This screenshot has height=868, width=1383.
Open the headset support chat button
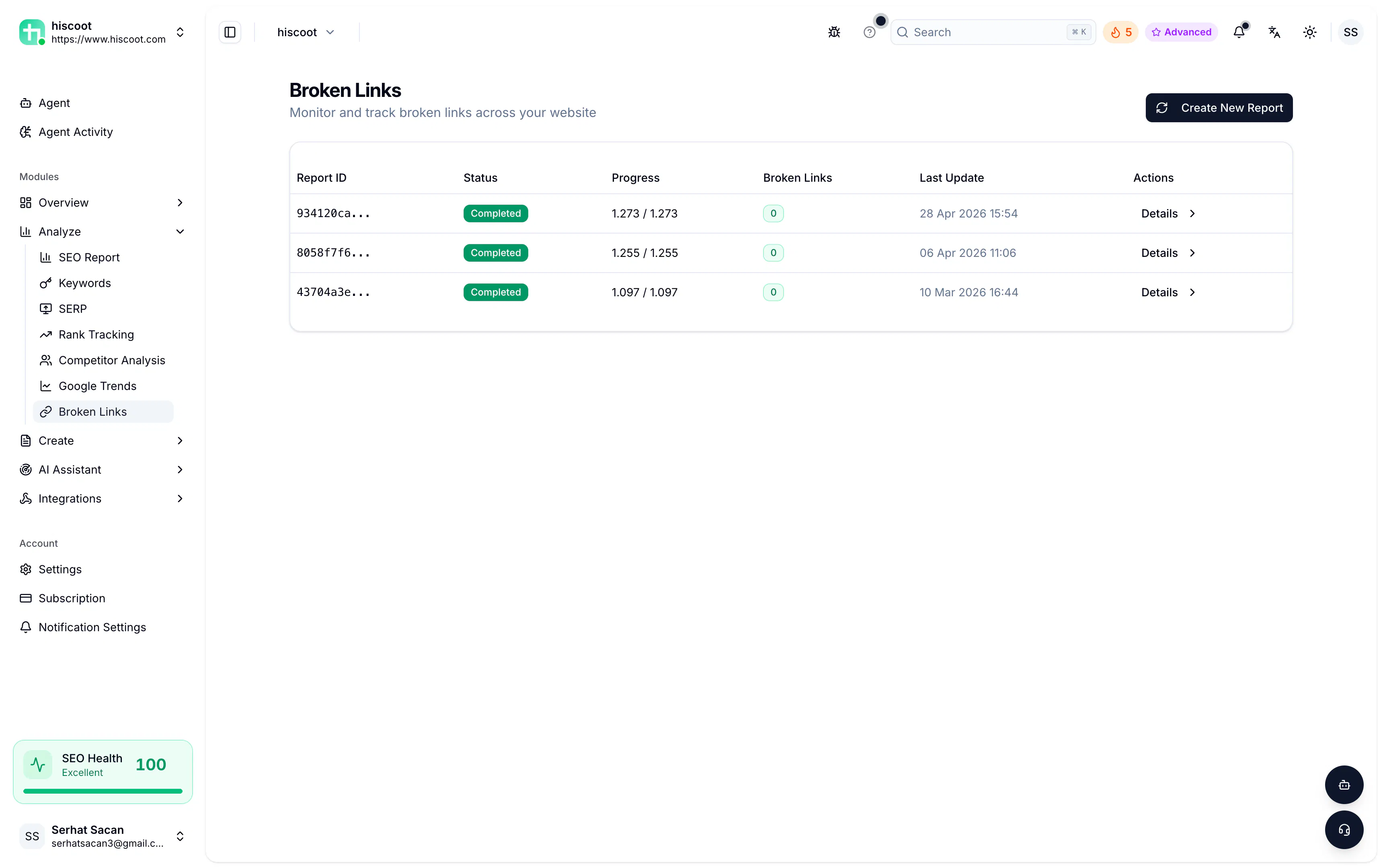(1344, 829)
